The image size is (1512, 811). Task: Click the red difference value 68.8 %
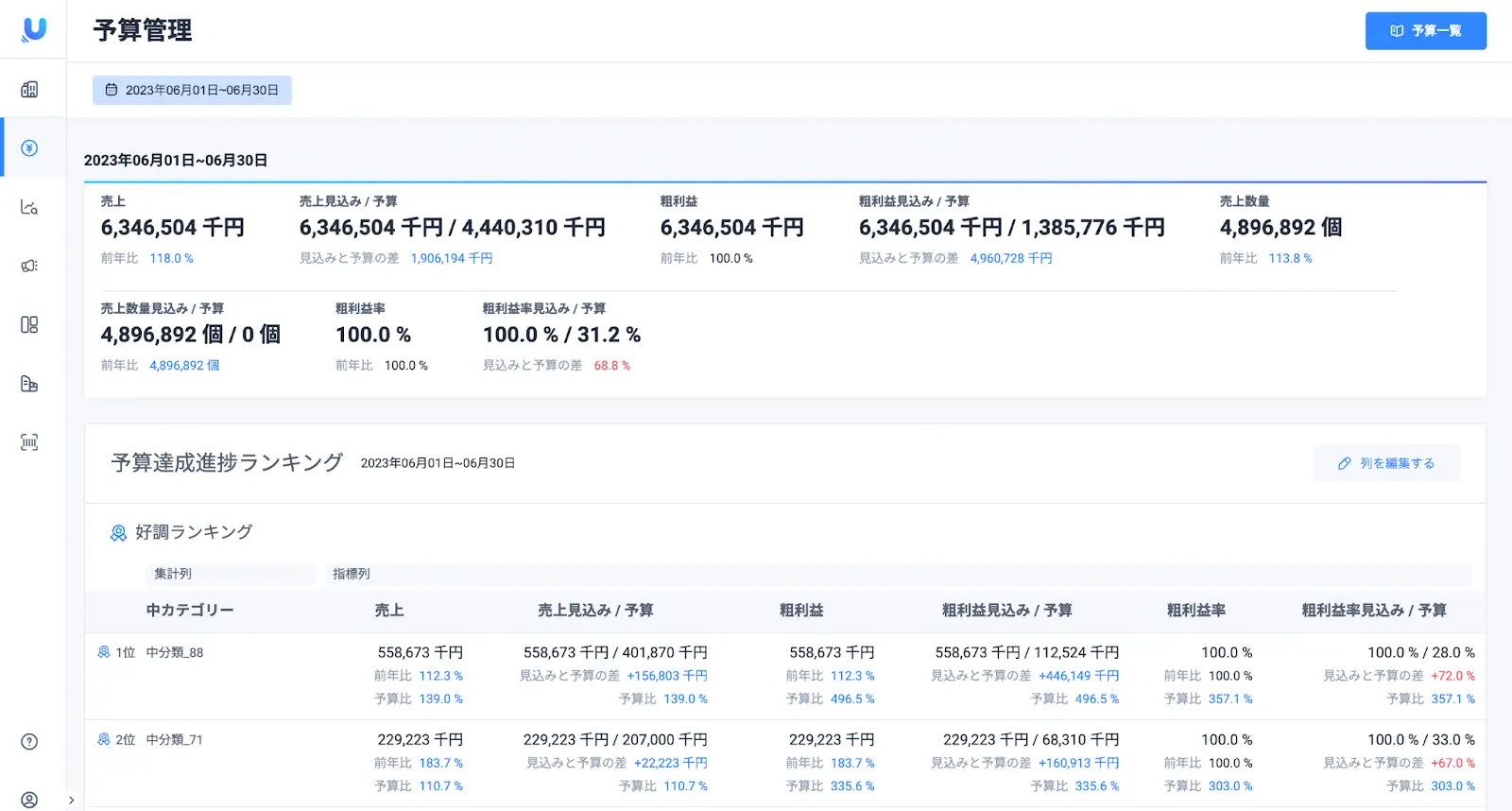click(x=612, y=365)
